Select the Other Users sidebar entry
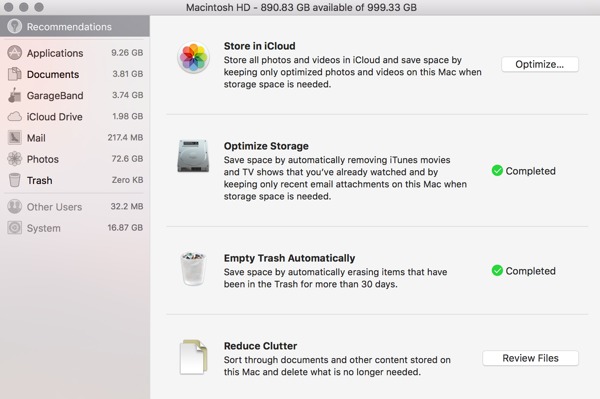600x399 pixels. pos(75,207)
